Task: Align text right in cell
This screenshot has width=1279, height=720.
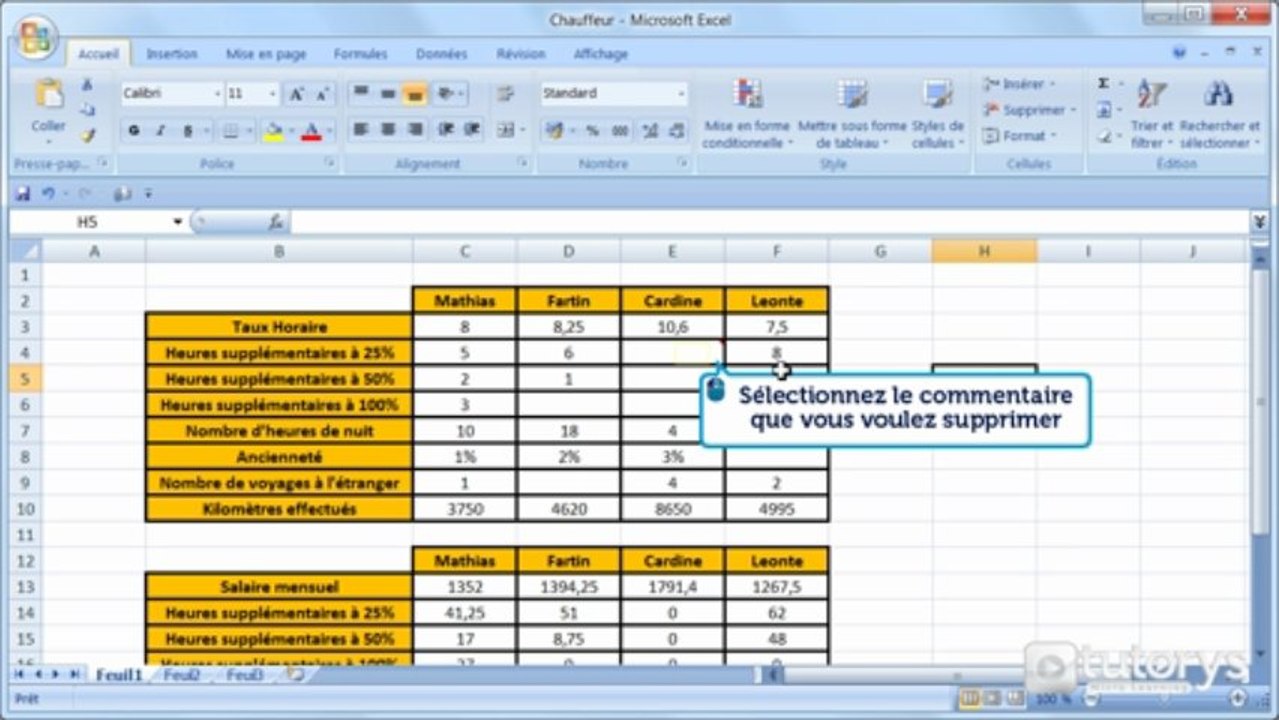Action: point(415,130)
